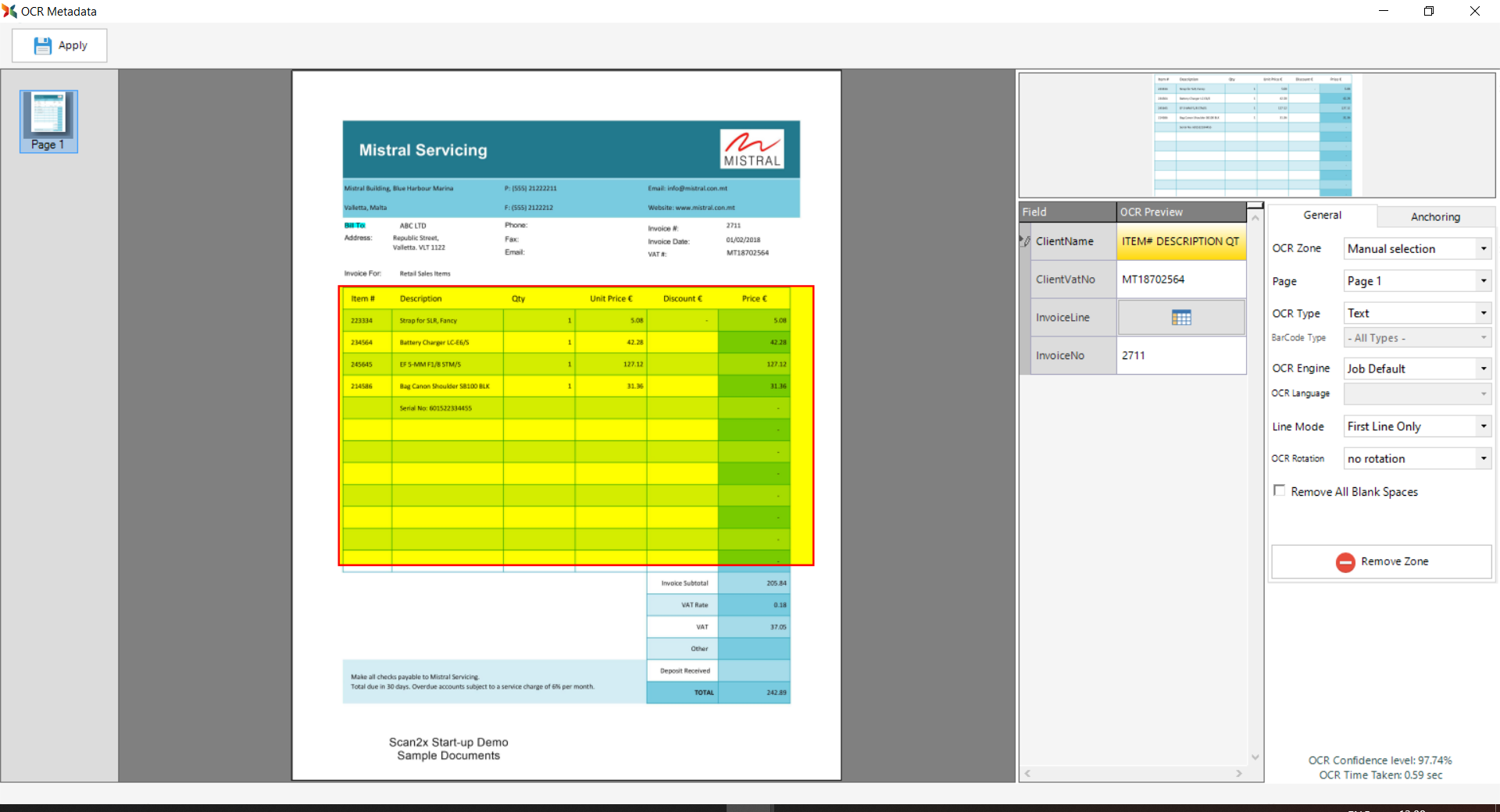Click the red Remove Zone icon
This screenshot has width=1500, height=812.
[1345, 562]
